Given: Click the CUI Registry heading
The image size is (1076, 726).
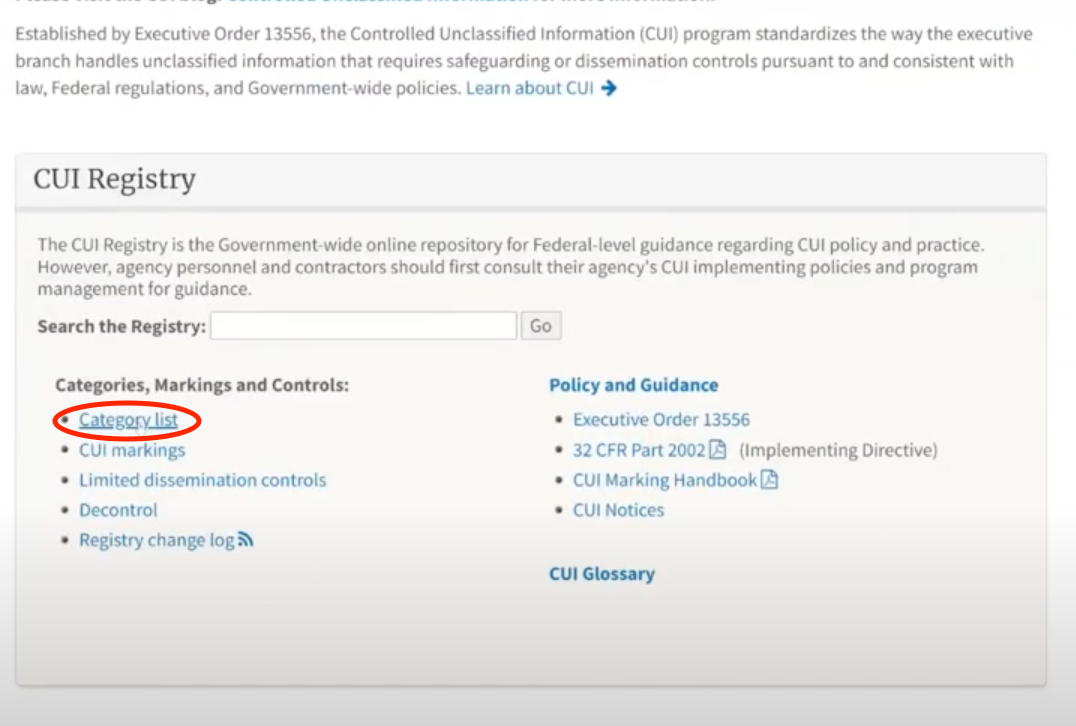Looking at the screenshot, I should coord(114,180).
